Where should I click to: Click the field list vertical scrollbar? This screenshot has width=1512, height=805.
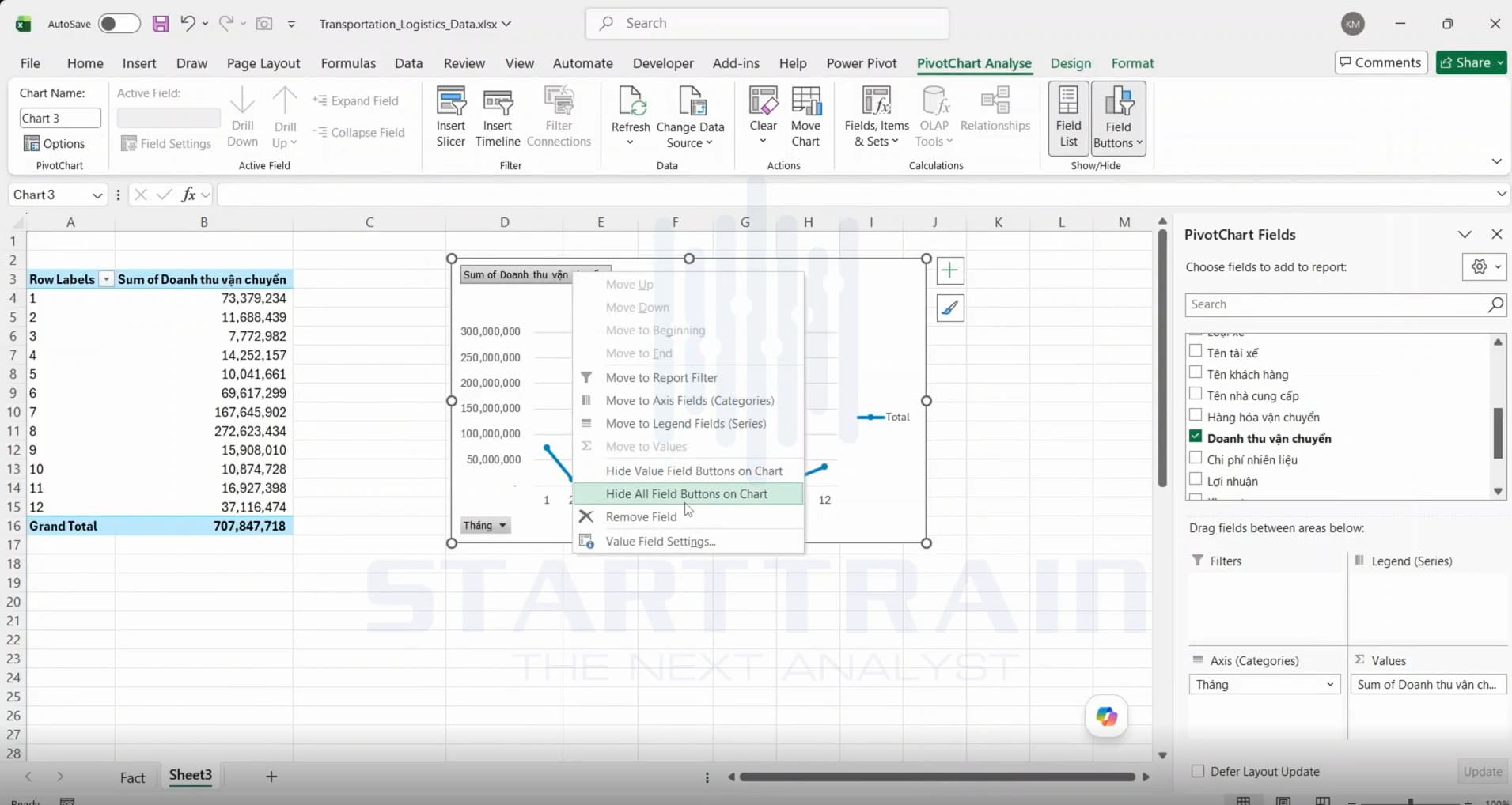pyautogui.click(x=1498, y=433)
